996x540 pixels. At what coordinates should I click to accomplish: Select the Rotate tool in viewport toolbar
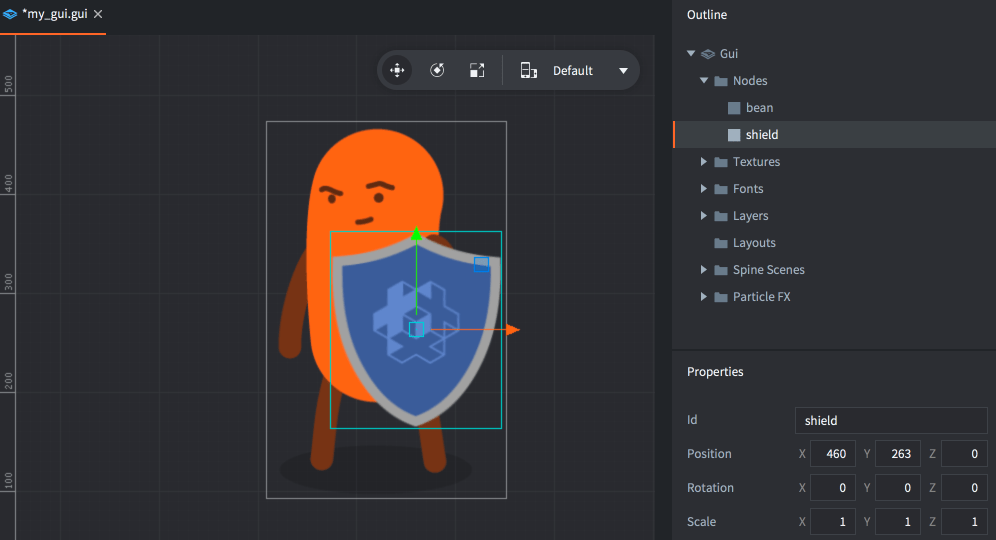437,71
